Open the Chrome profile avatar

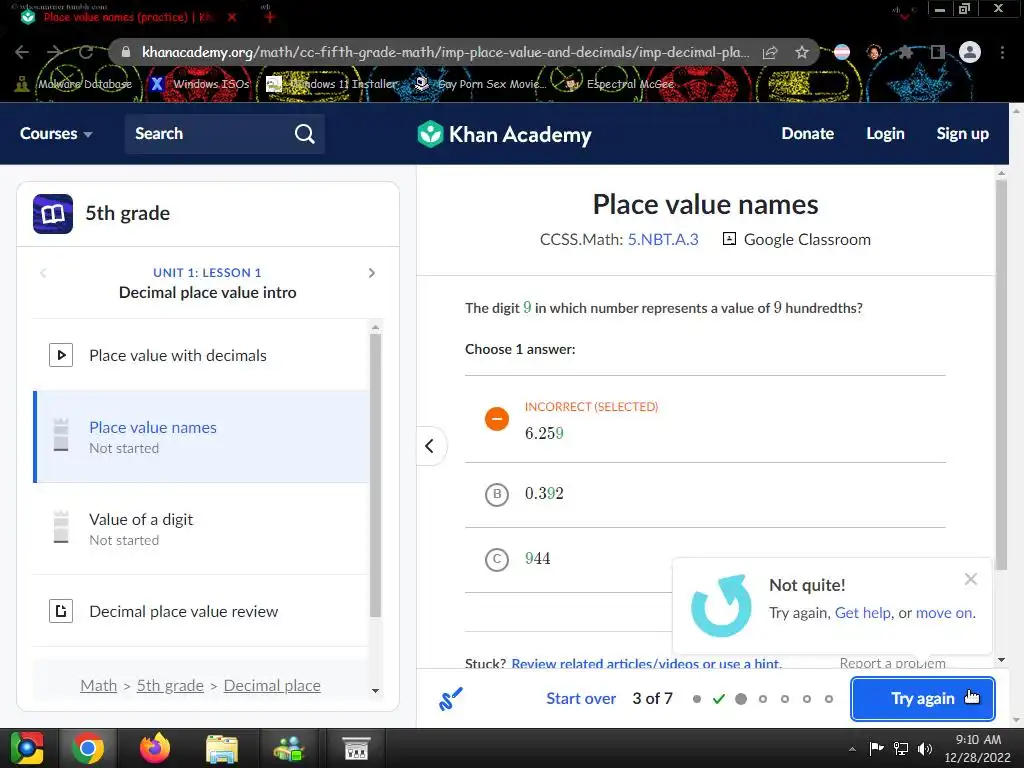tap(970, 52)
